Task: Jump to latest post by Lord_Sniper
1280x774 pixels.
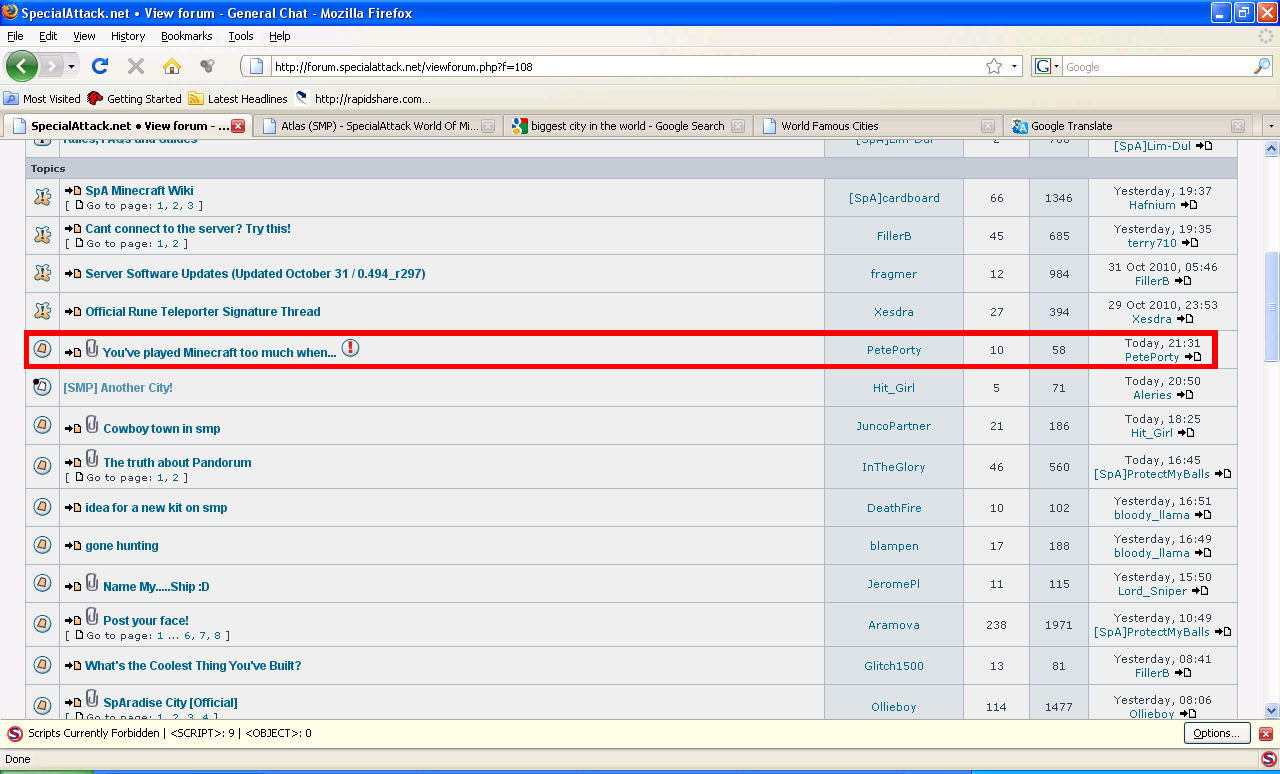Action: tap(1204, 591)
